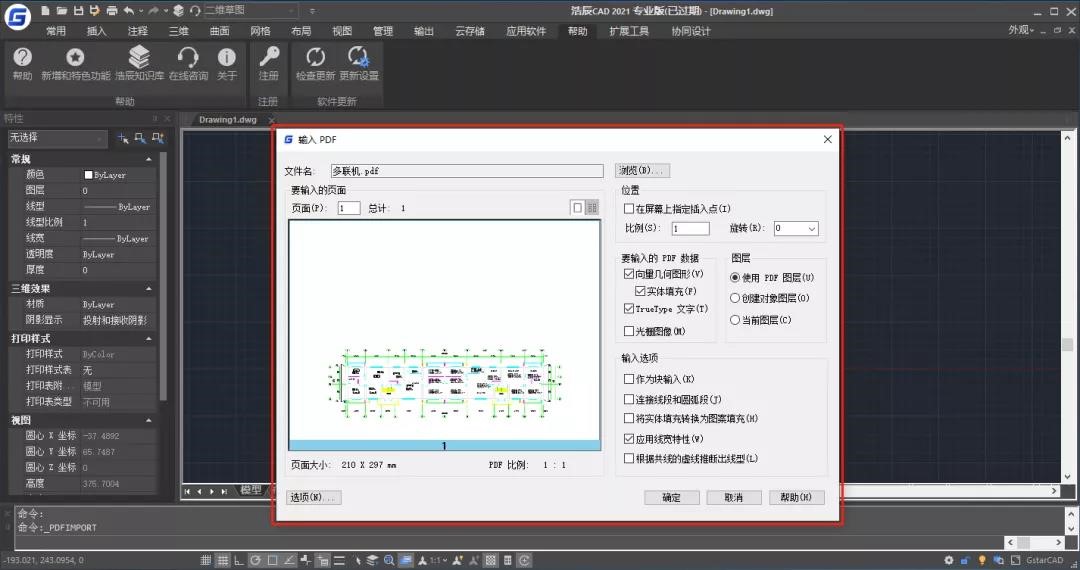Click the Redo arrow icon
Screen dimensions: 1080x570
coord(154,10)
